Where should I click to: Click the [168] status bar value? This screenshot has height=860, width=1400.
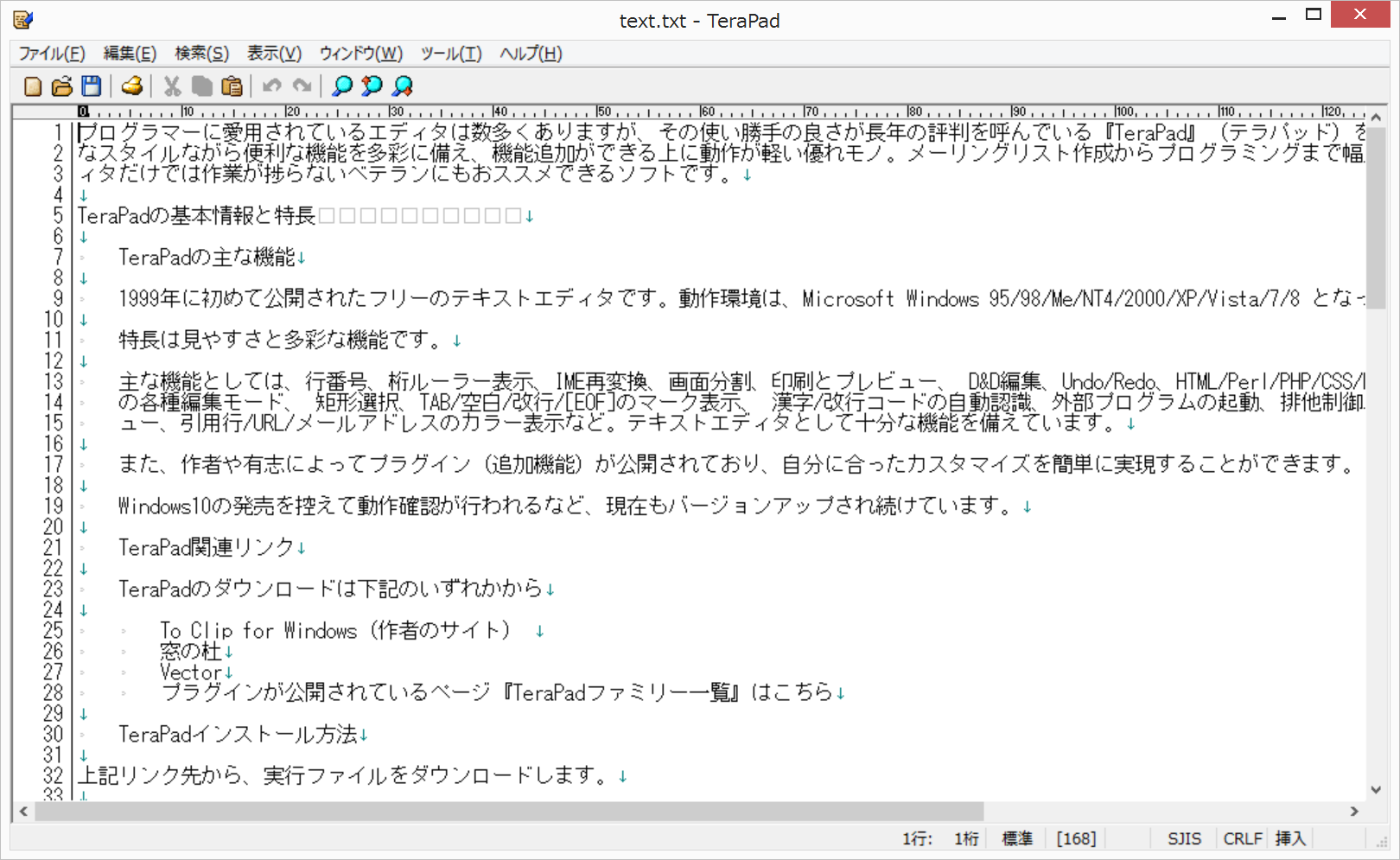coord(1076,838)
